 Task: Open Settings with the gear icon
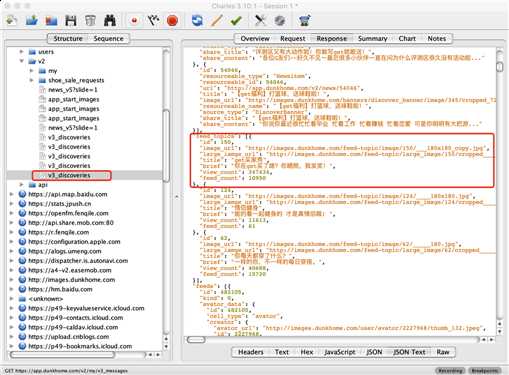tap(280, 21)
